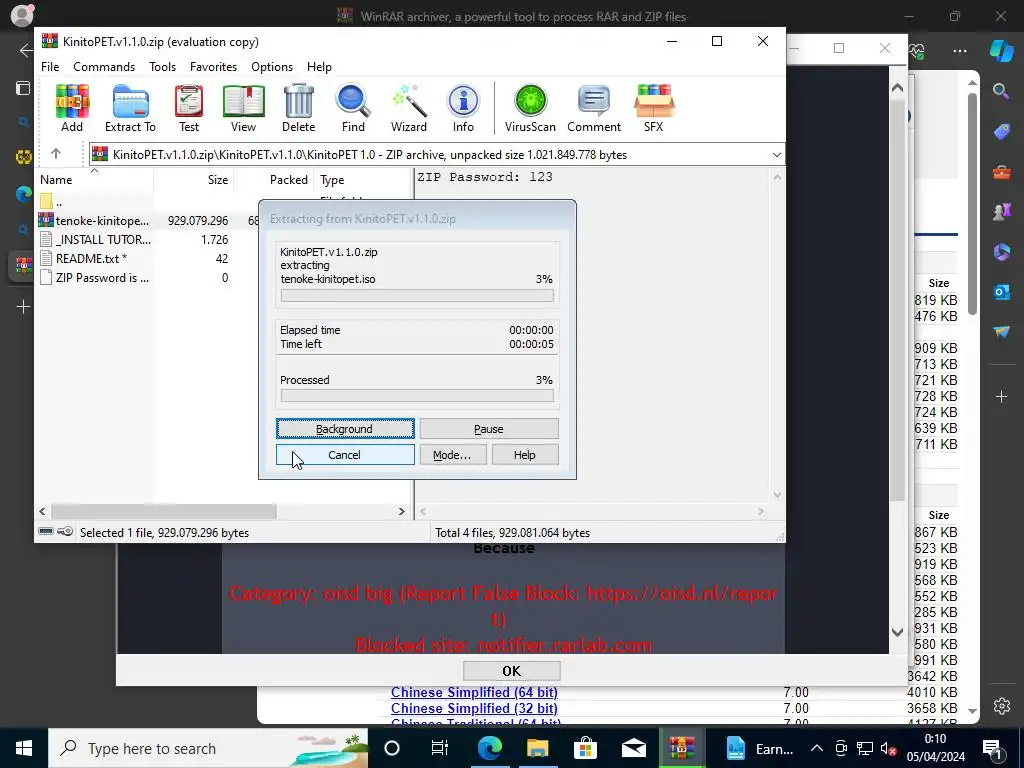Open the Find magnifier tool
This screenshot has height=768, width=1024.
pos(353,108)
